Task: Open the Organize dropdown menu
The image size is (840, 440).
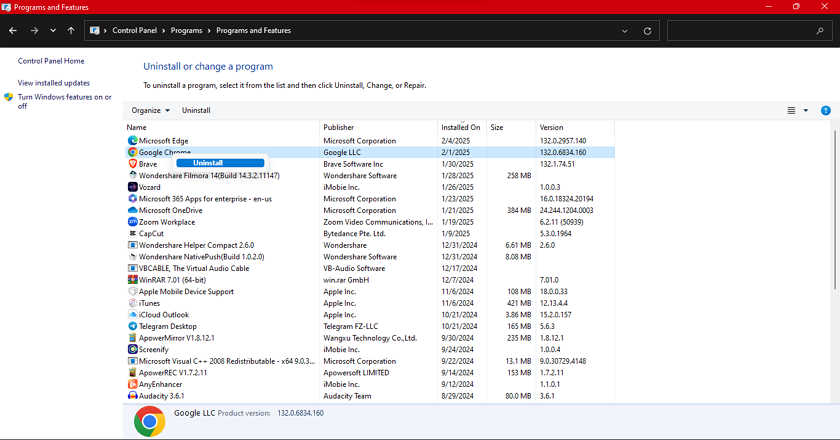Action: coord(151,110)
